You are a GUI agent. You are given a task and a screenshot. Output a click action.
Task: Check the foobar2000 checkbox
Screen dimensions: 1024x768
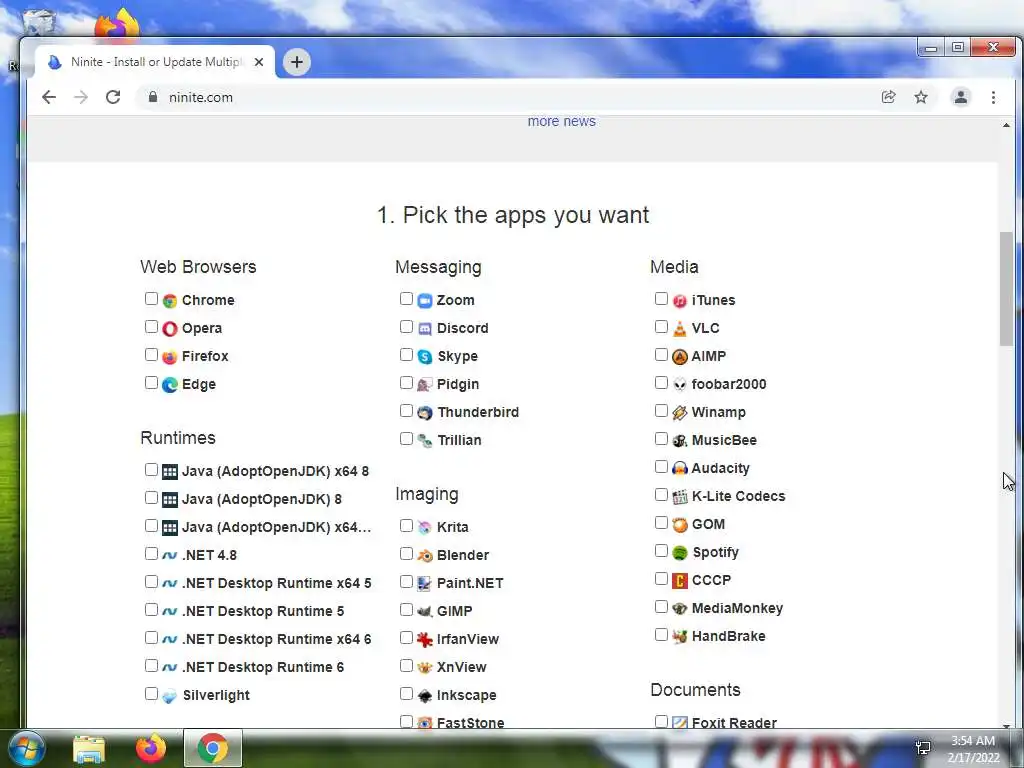tap(661, 383)
